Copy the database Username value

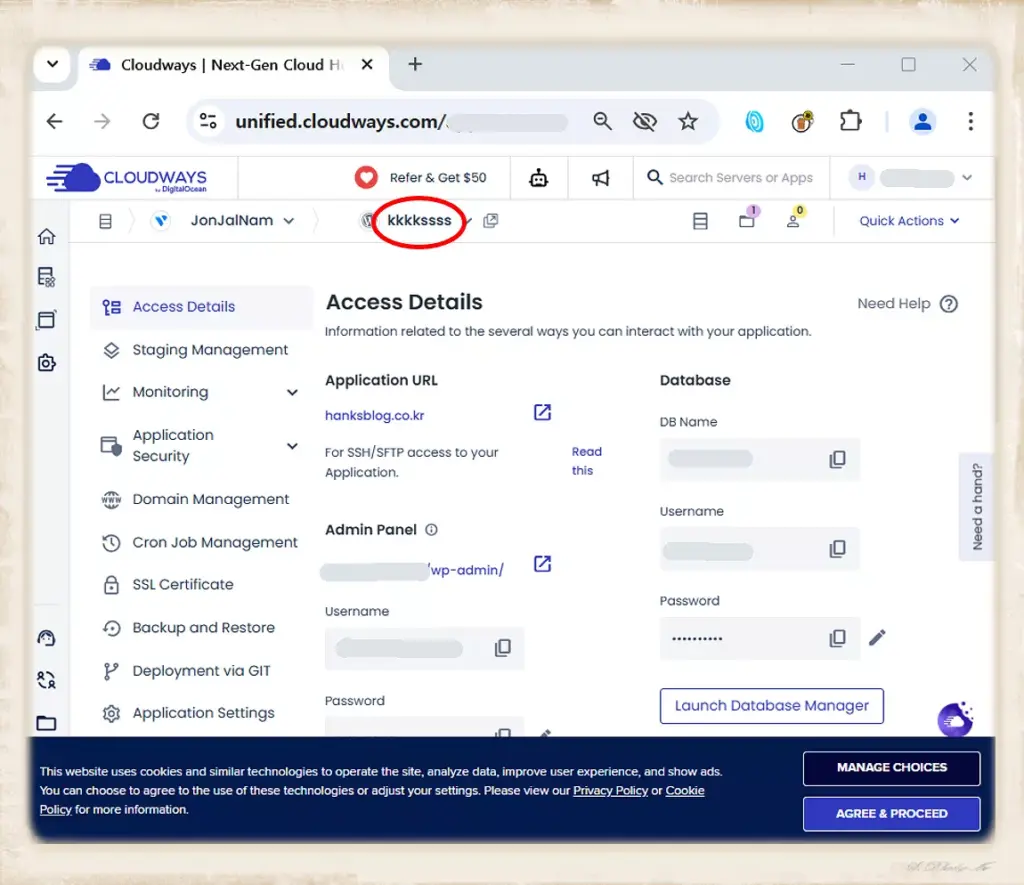tap(837, 549)
